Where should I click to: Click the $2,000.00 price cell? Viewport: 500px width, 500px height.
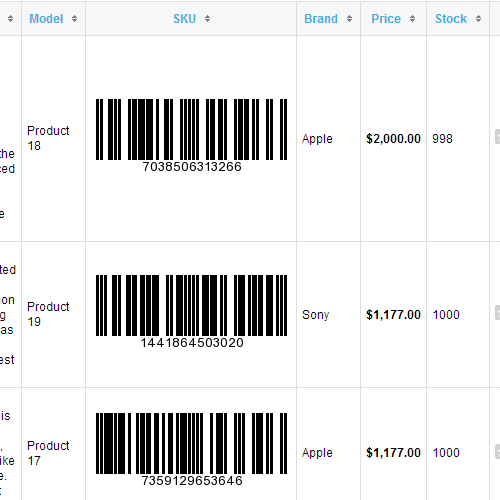pyautogui.click(x=393, y=139)
